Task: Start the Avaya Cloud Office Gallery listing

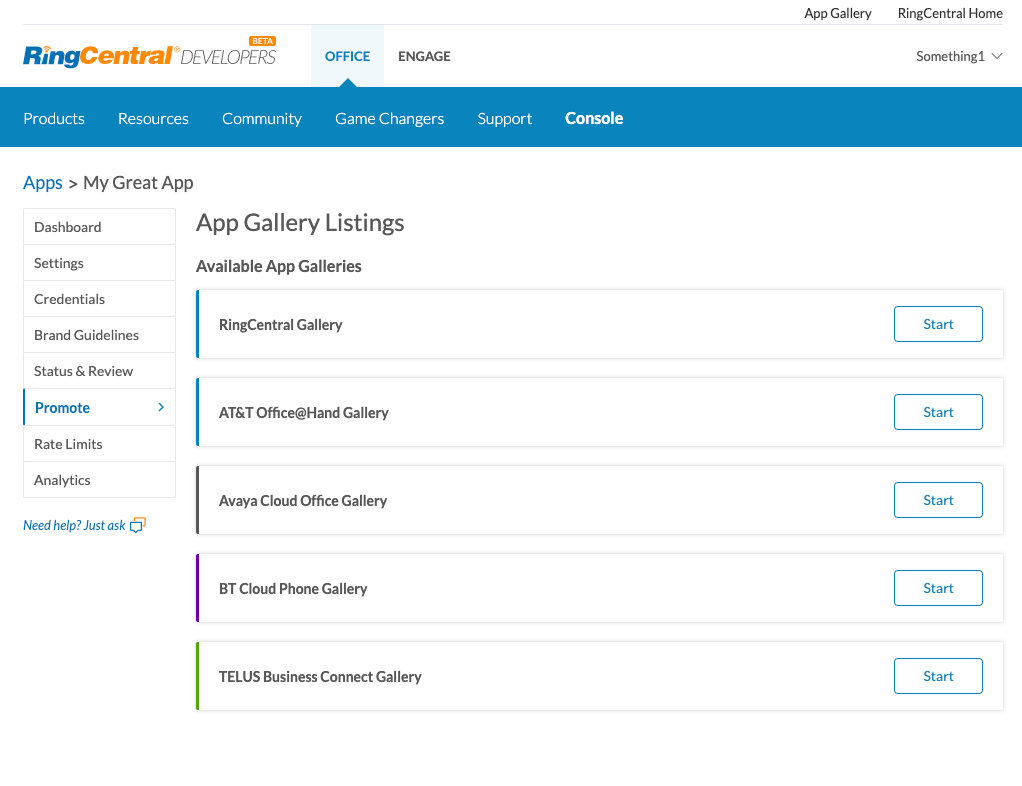Action: 938,500
